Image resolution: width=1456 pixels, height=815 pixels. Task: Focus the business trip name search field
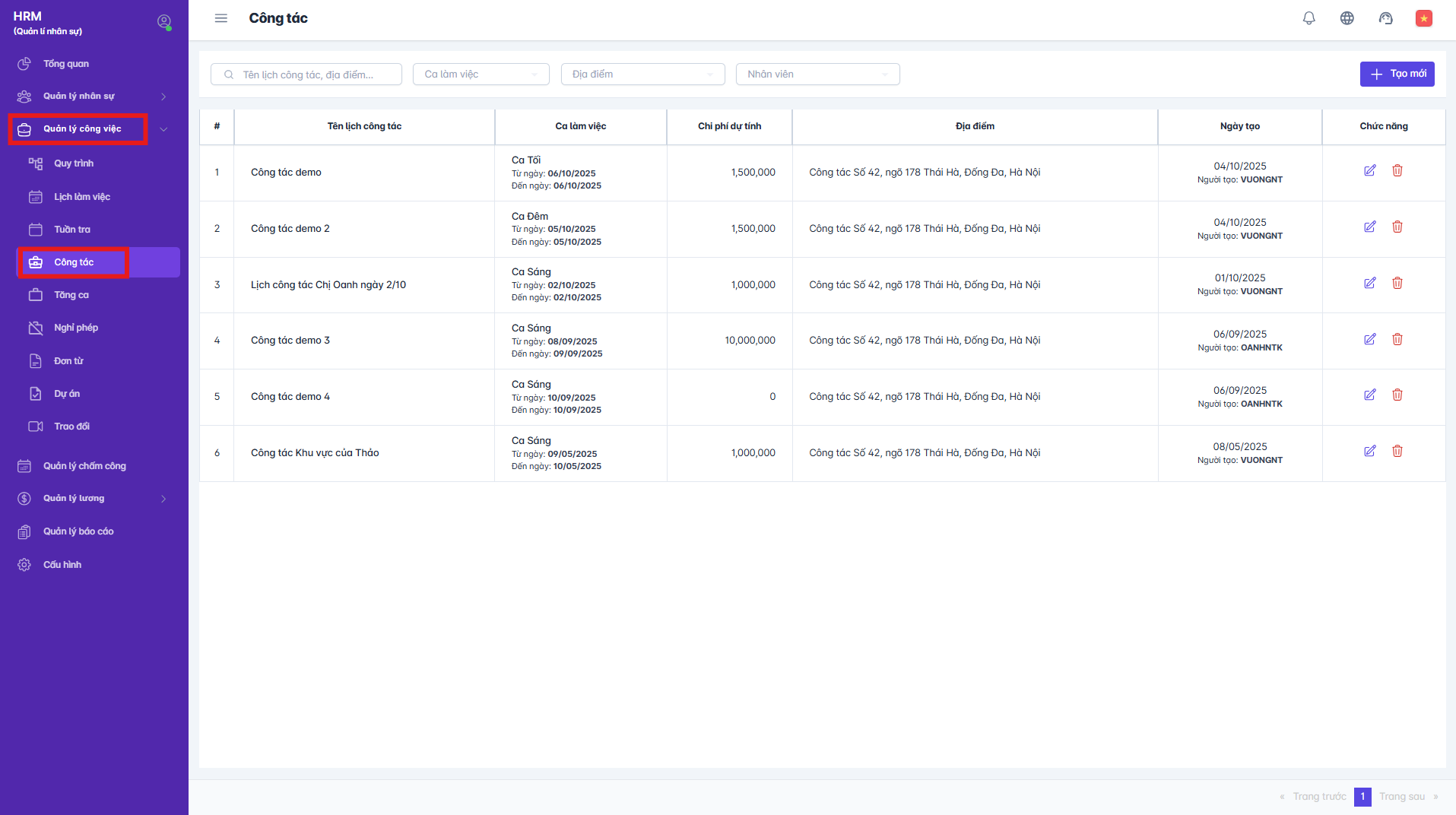[312, 75]
